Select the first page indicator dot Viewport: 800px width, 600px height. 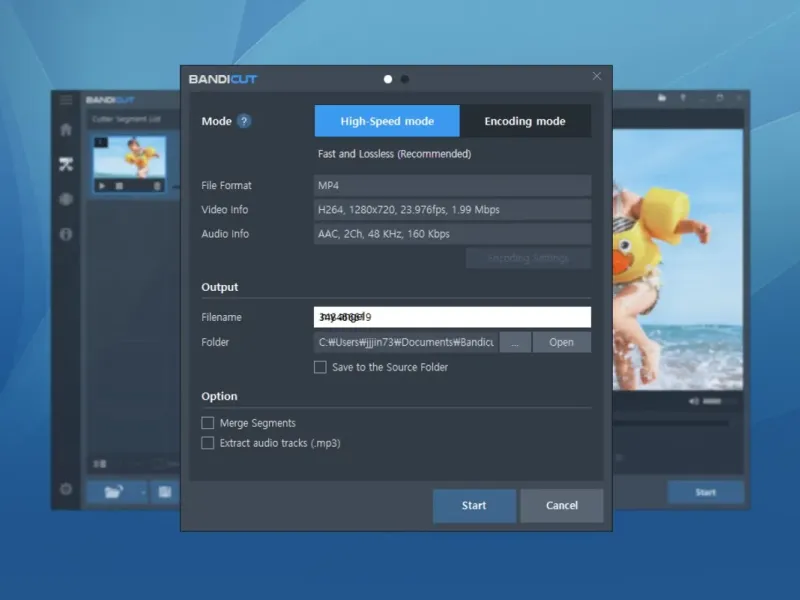388,79
